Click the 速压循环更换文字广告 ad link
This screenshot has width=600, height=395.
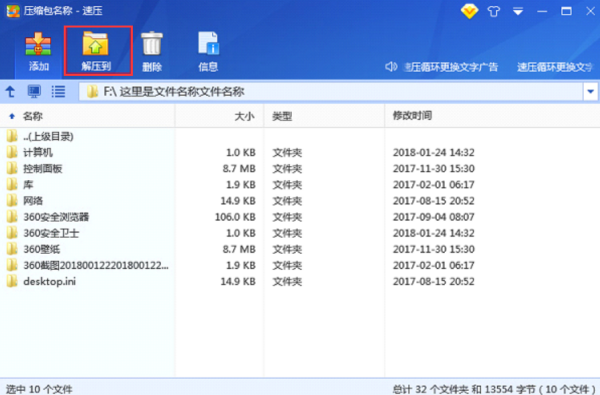(x=451, y=67)
